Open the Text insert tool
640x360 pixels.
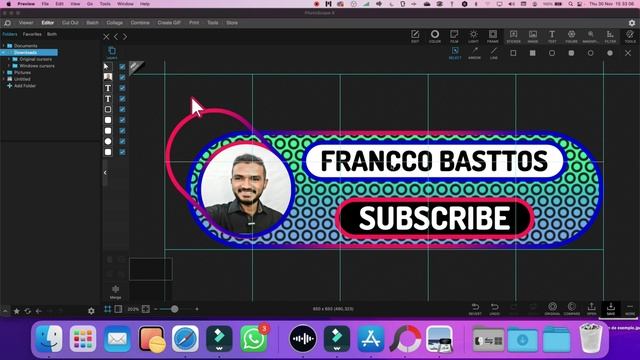pos(552,36)
